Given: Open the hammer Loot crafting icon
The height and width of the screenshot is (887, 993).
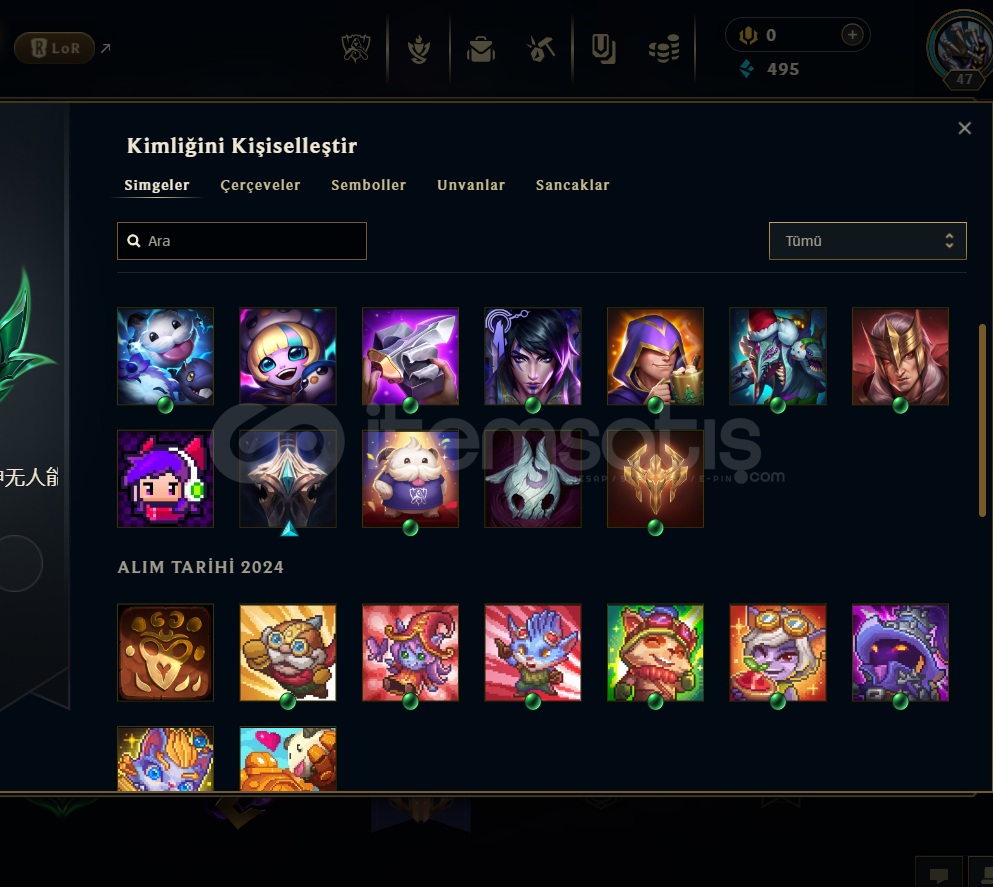Looking at the screenshot, I should 541,49.
